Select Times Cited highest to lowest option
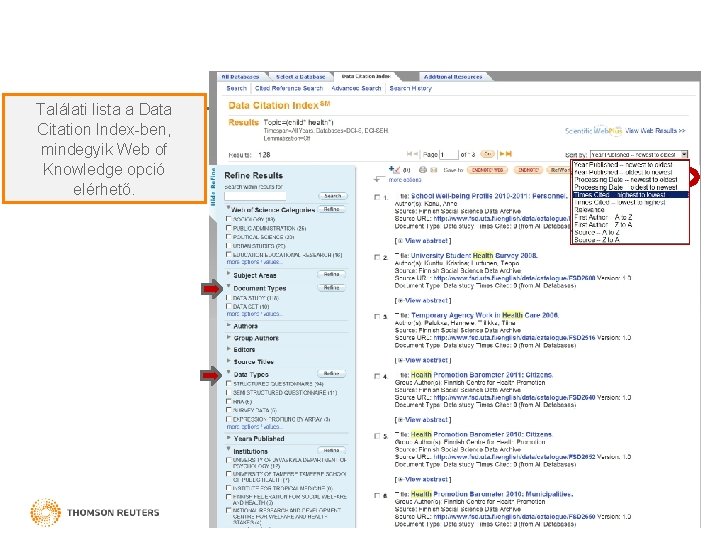720x540 pixels. (x=630, y=195)
